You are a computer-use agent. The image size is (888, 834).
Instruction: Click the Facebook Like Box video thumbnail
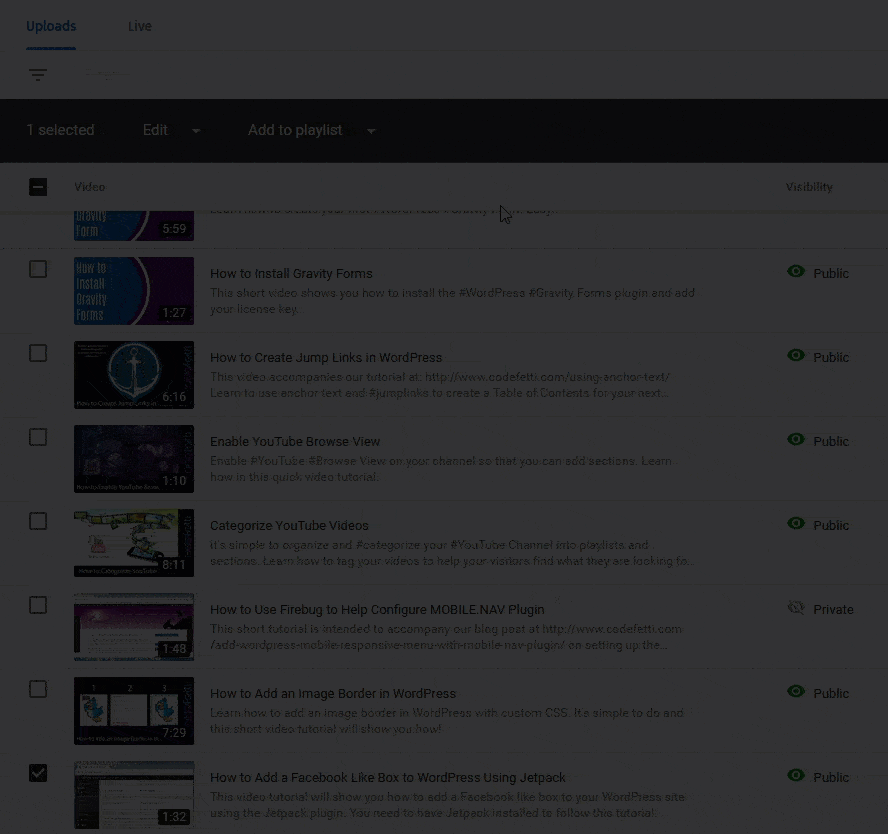click(x=134, y=795)
